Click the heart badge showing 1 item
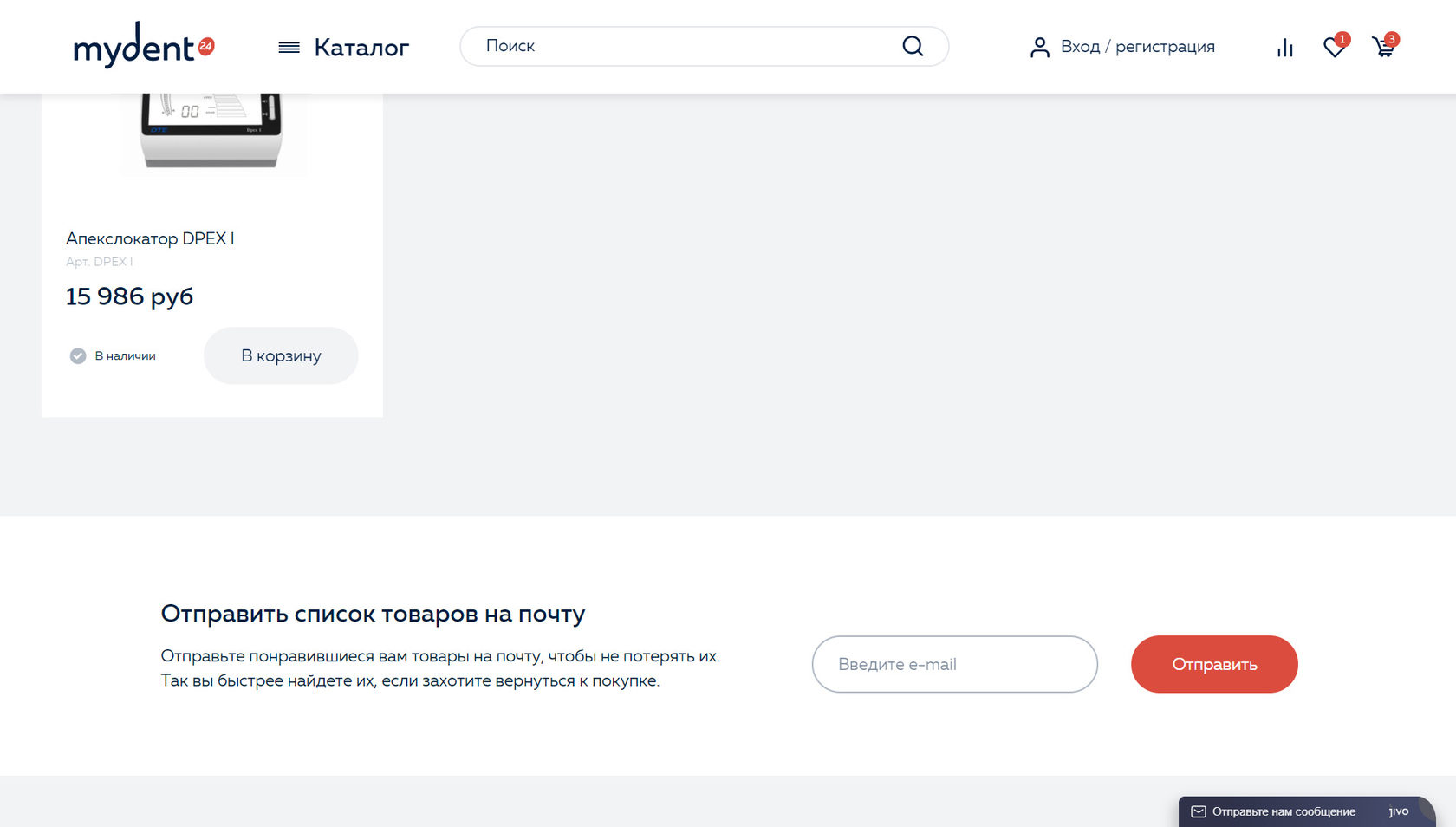The image size is (1456, 827). [x=1342, y=39]
